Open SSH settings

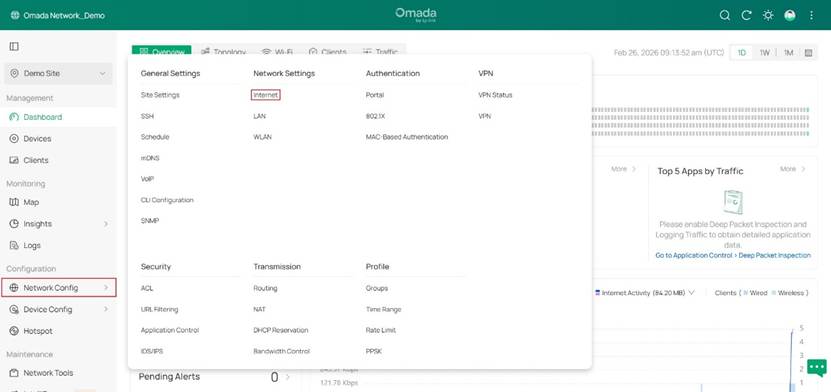click(147, 116)
